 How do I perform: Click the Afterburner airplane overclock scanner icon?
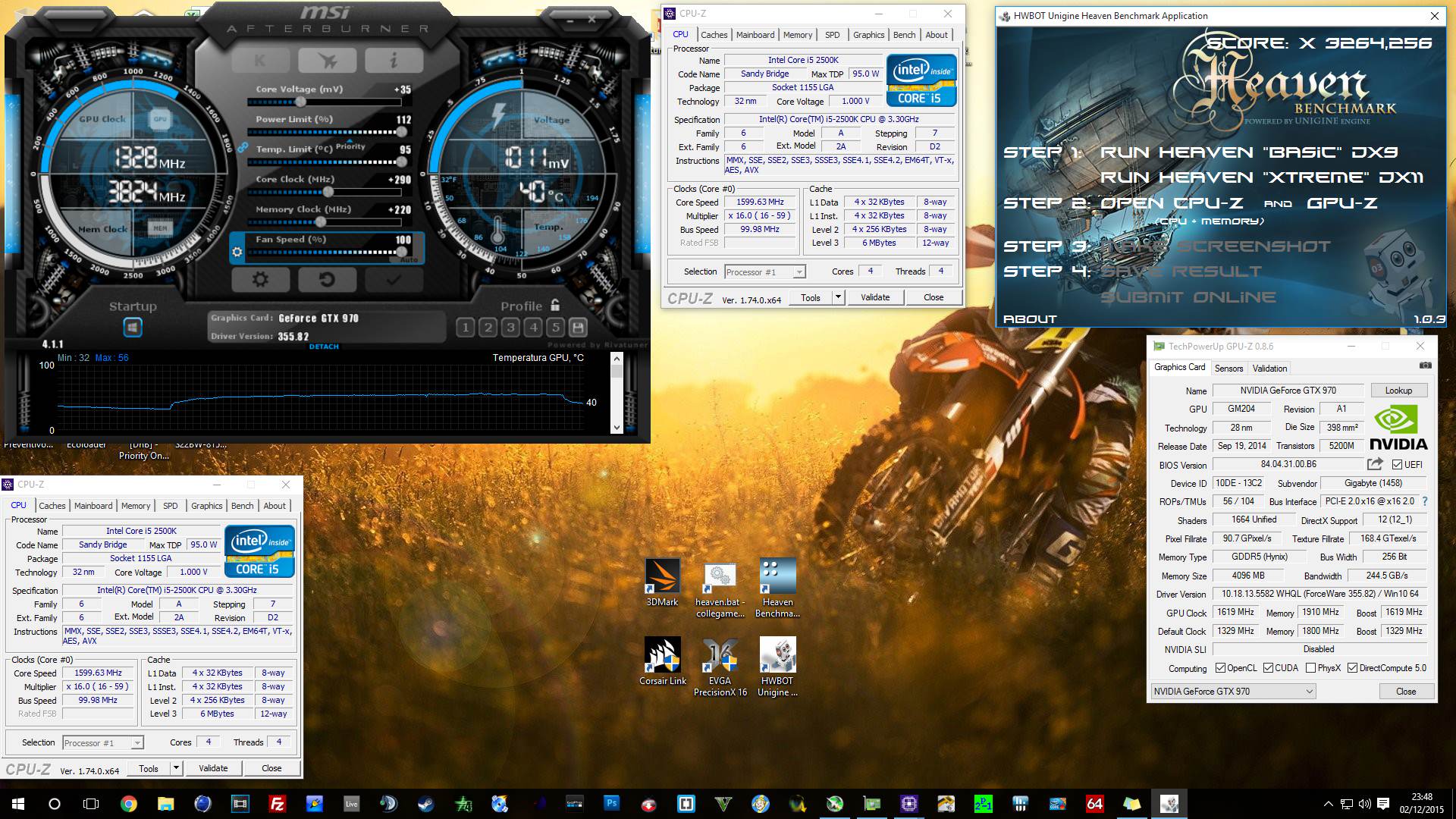[x=327, y=60]
